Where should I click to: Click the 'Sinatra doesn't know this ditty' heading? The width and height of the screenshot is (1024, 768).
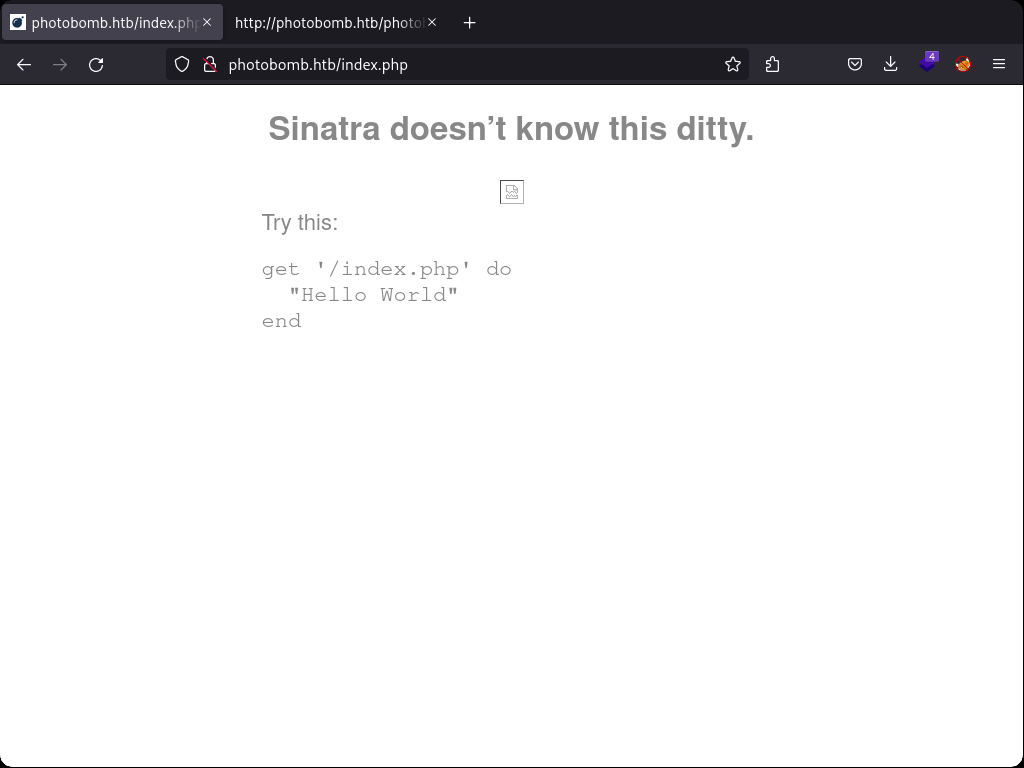511,129
